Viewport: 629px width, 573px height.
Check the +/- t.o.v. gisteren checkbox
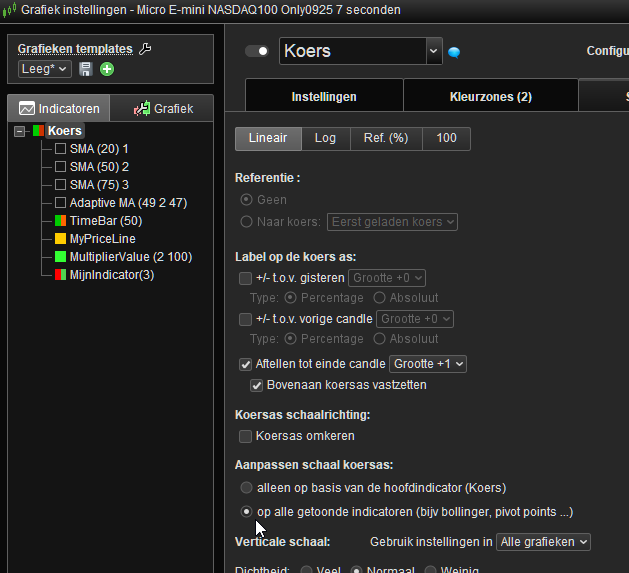(x=246, y=278)
